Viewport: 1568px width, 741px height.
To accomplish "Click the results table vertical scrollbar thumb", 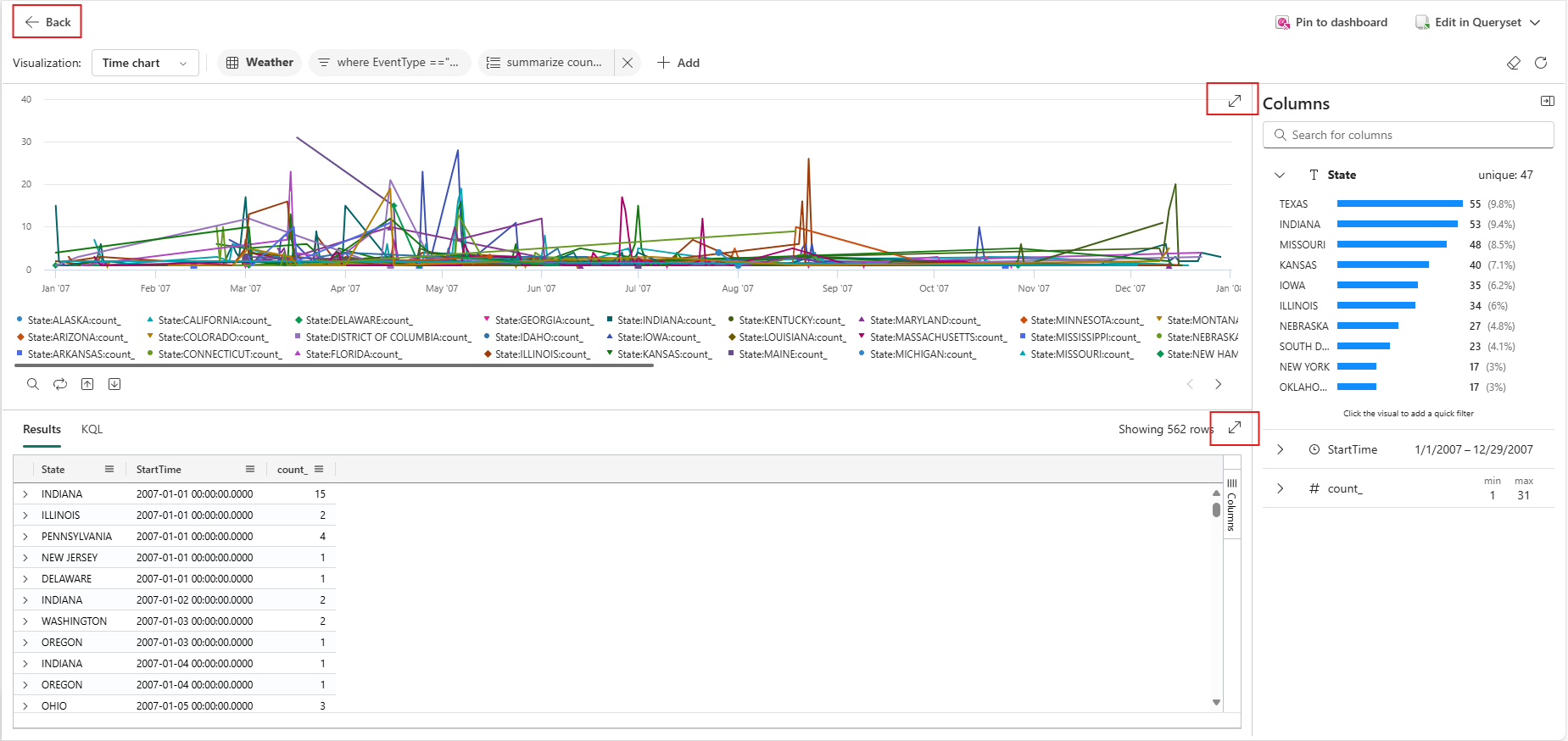I will tap(1216, 510).
